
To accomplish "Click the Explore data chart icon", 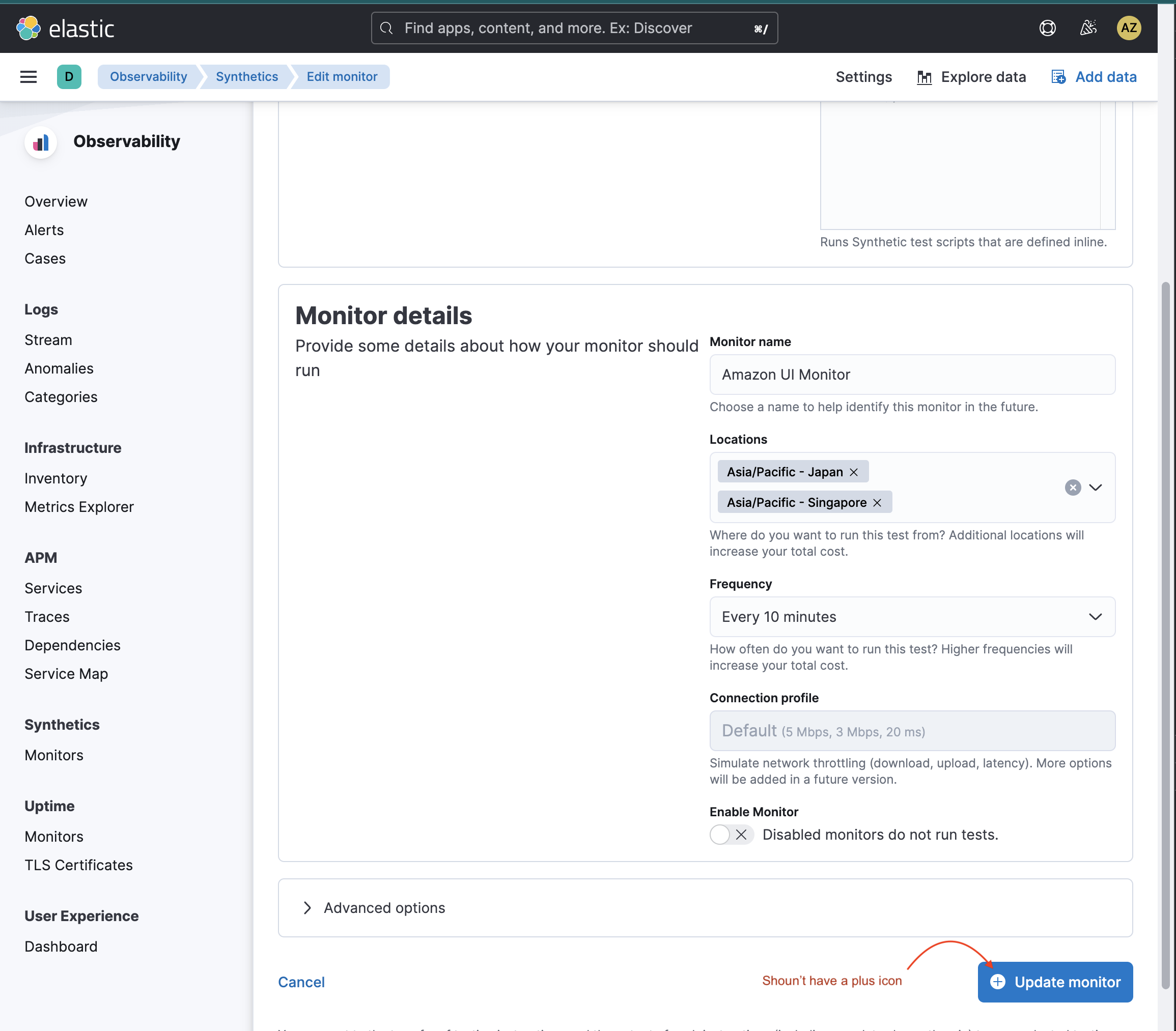I will pyautogui.click(x=924, y=76).
